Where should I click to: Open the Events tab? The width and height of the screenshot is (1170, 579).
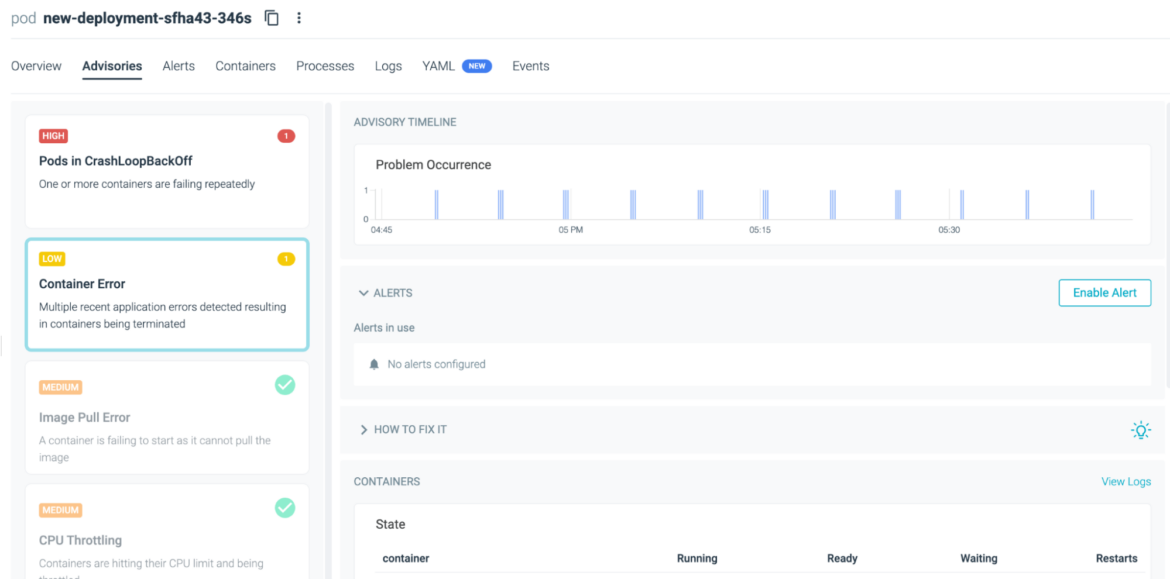click(x=531, y=66)
